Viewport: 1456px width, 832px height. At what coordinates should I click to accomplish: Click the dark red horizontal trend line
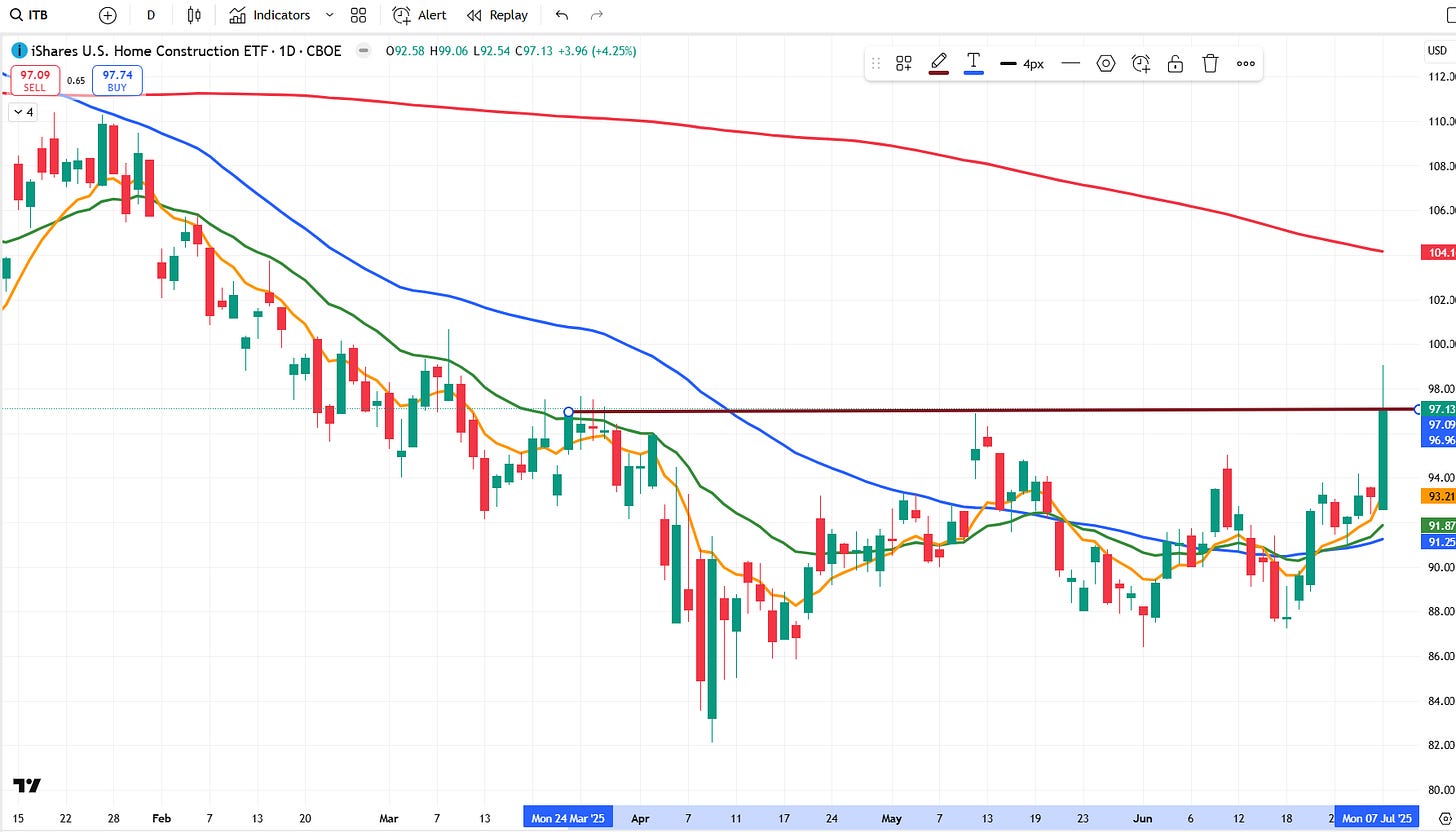point(994,411)
